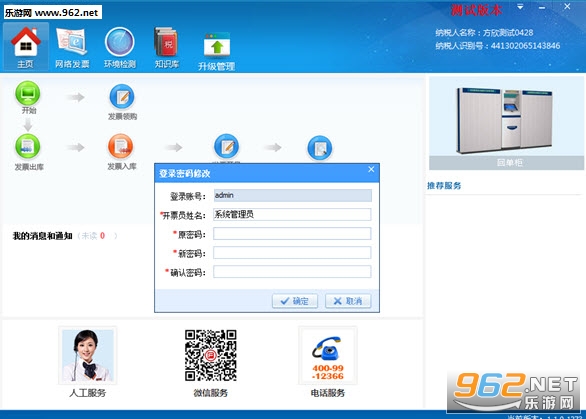Click taxpayer name 方欣测试0428
586x419 pixels.
pyautogui.click(x=508, y=33)
